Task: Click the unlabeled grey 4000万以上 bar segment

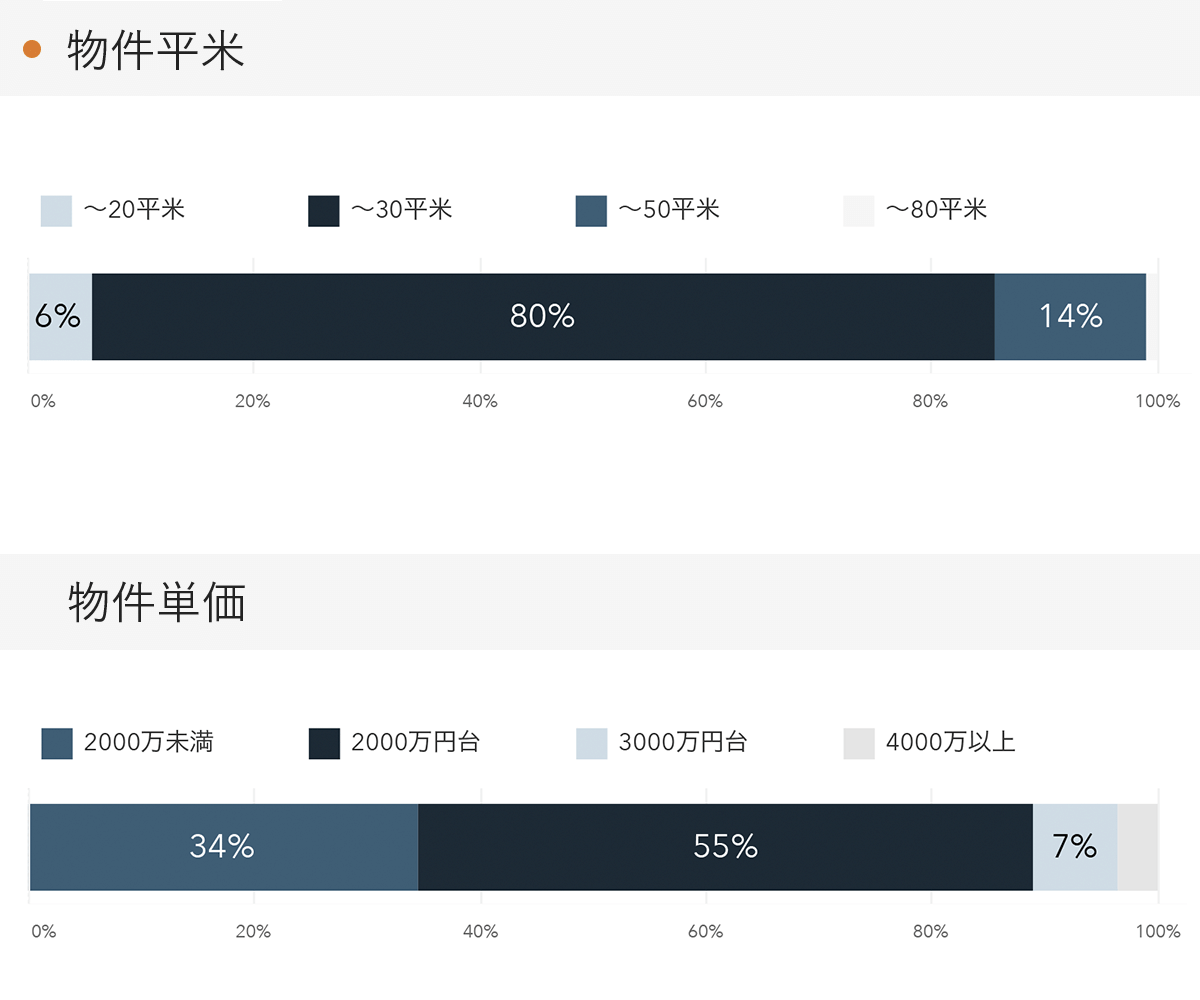Action: click(x=1138, y=847)
